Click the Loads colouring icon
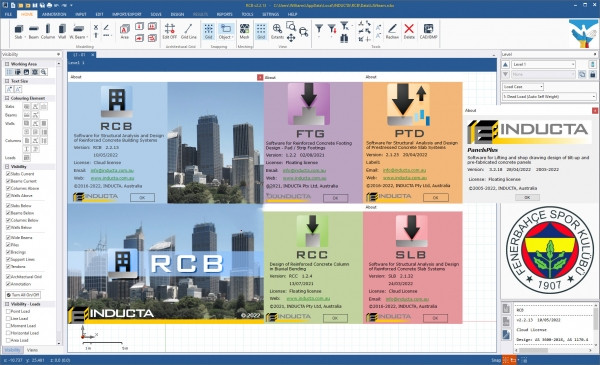Screen dimensions: 600x365 pos(27,158)
